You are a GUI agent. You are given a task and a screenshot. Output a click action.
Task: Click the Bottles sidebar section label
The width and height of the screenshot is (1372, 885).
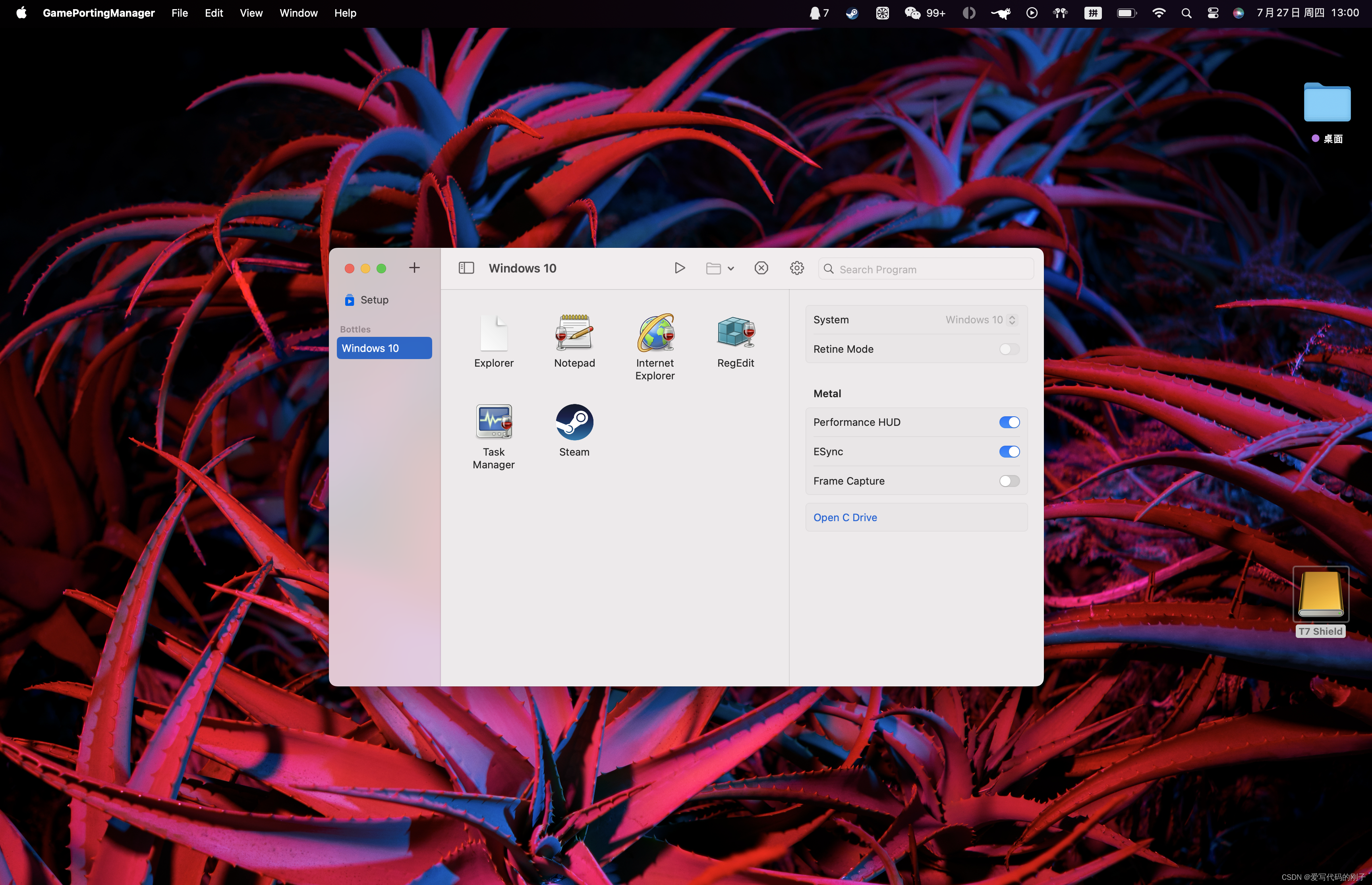355,329
